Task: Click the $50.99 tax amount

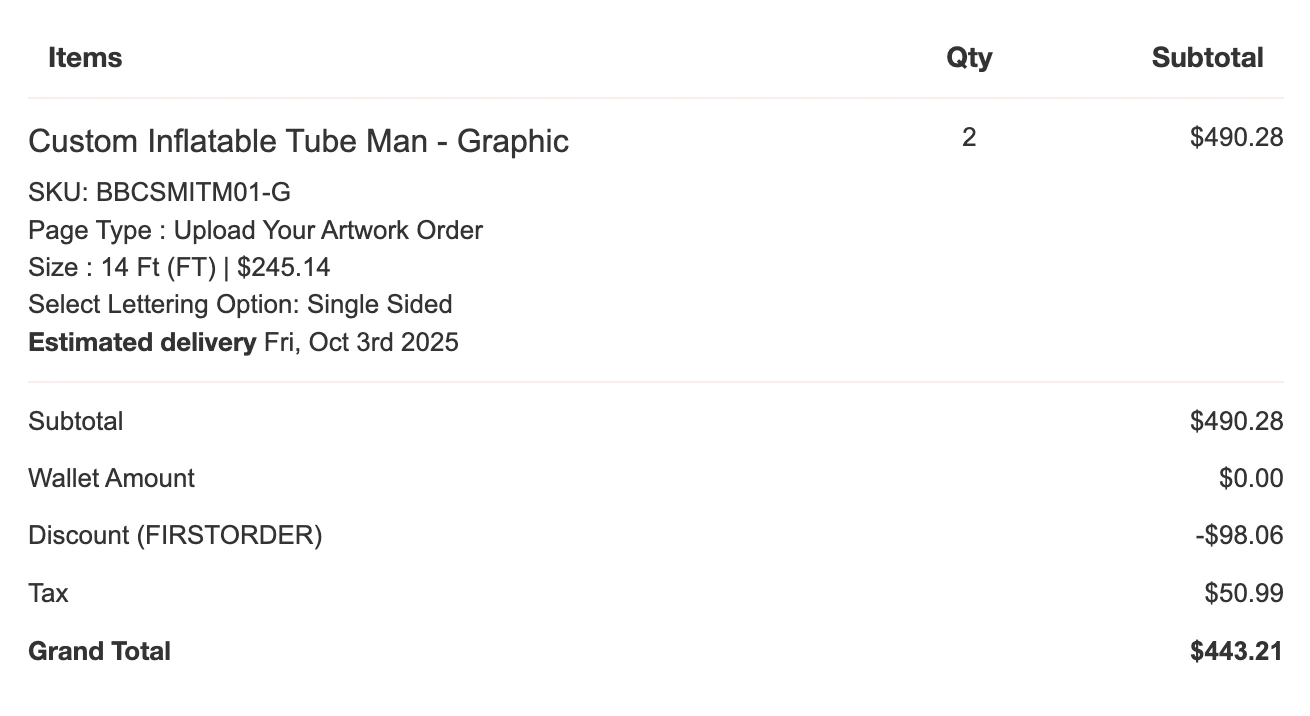Action: click(1243, 593)
